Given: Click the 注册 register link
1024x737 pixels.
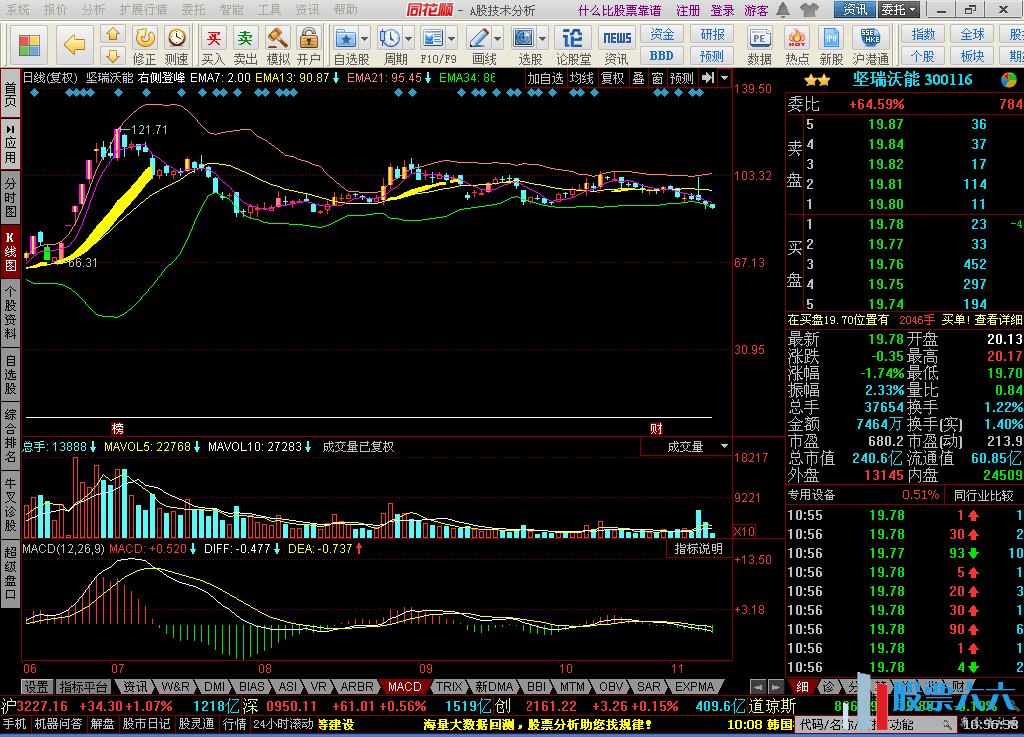Looking at the screenshot, I should pos(688,10).
